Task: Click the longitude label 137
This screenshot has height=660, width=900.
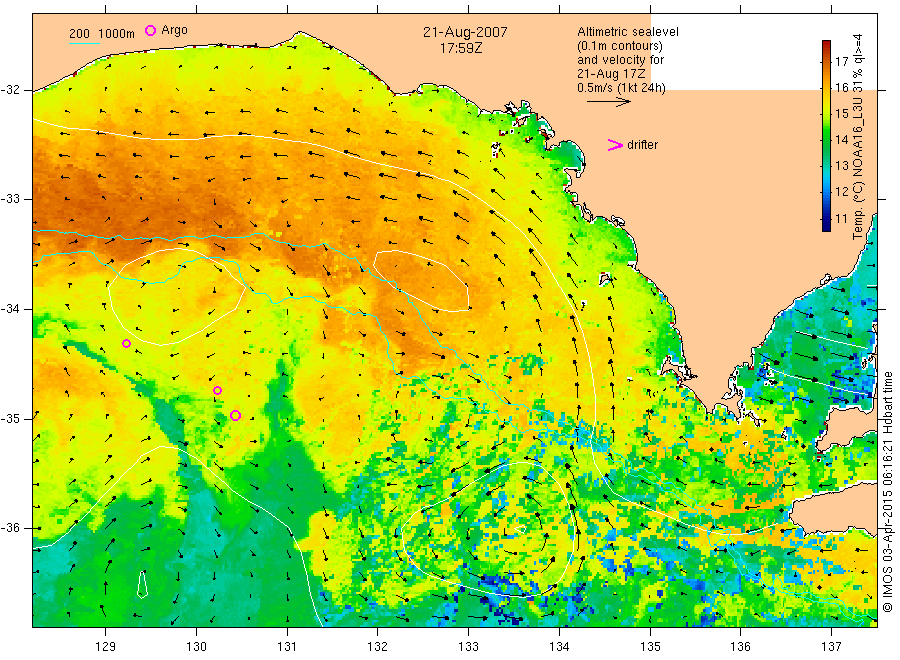Action: 831,647
